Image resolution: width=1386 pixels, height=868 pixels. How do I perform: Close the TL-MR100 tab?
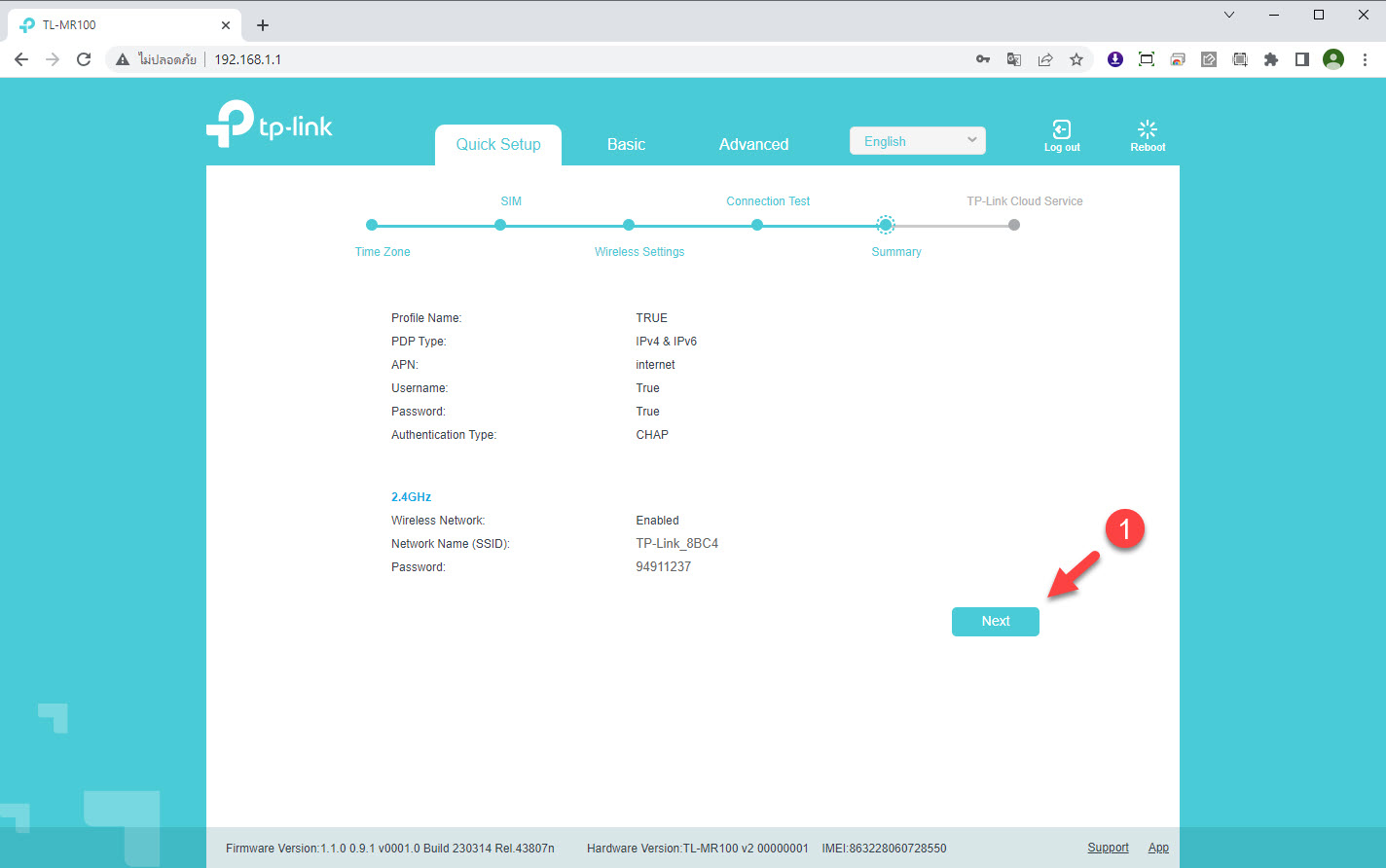tap(226, 25)
